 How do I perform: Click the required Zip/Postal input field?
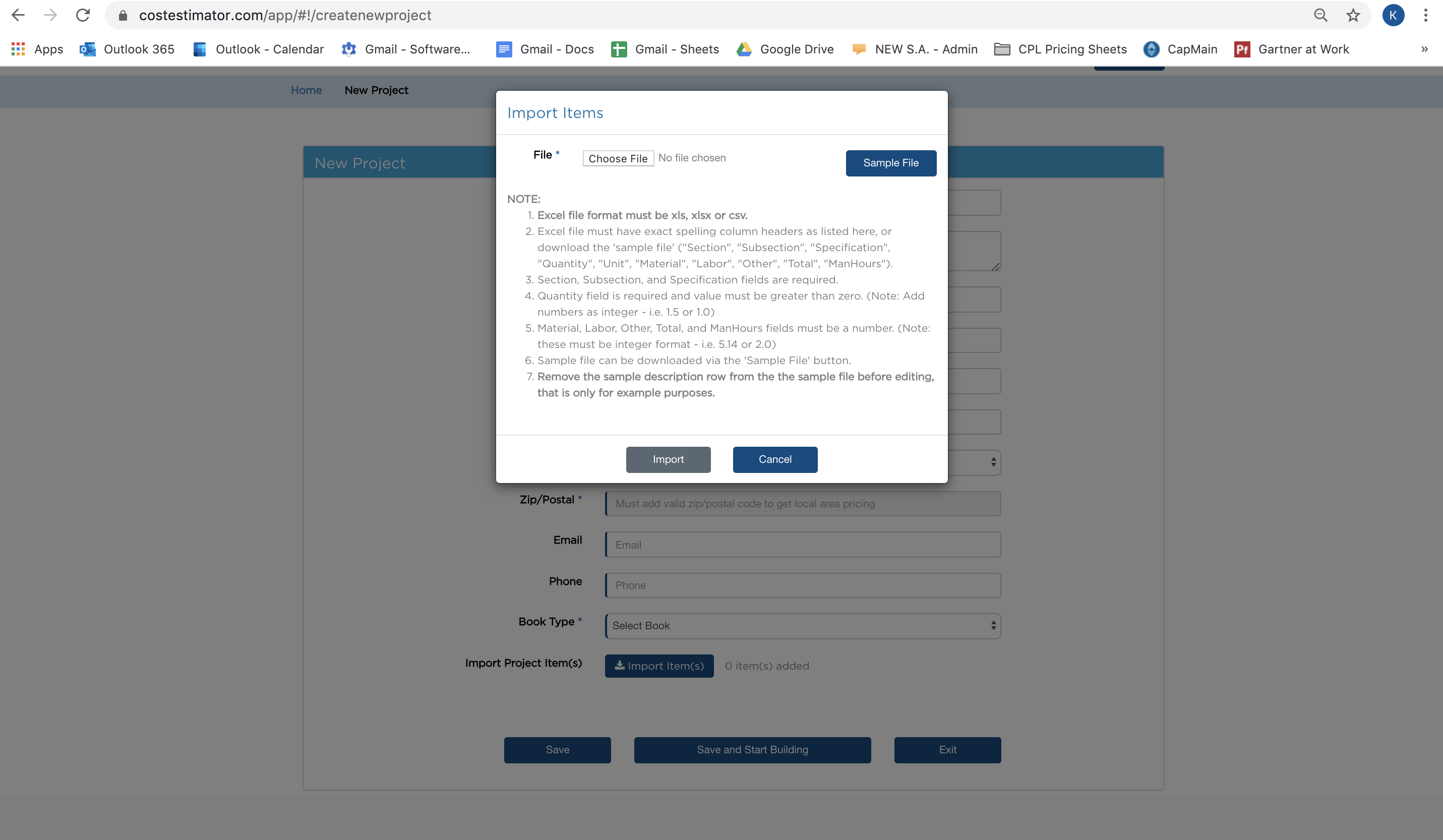(x=802, y=503)
